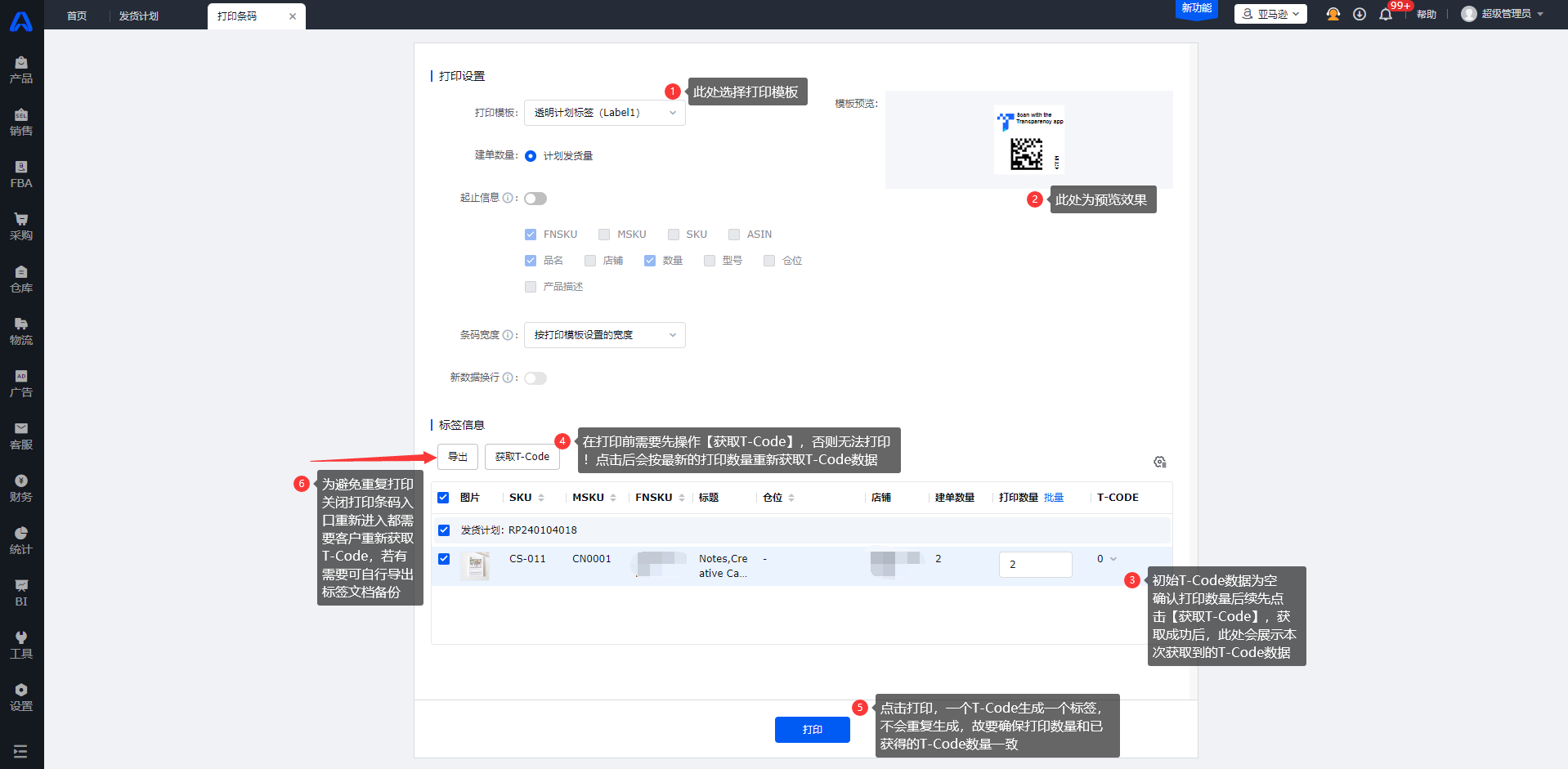Open the 广告 advertising module

click(21, 384)
